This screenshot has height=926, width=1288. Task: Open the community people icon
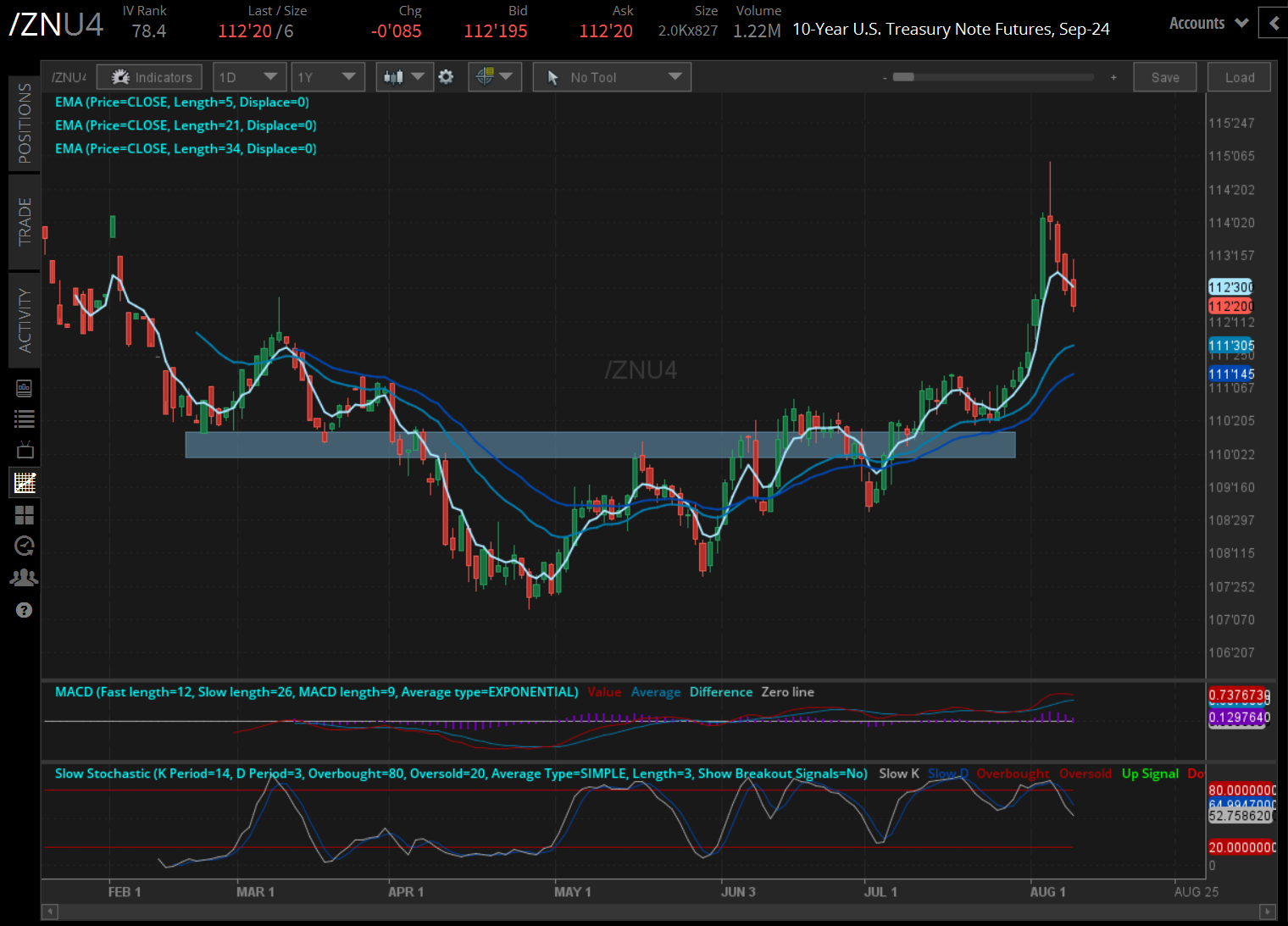pyautogui.click(x=25, y=578)
